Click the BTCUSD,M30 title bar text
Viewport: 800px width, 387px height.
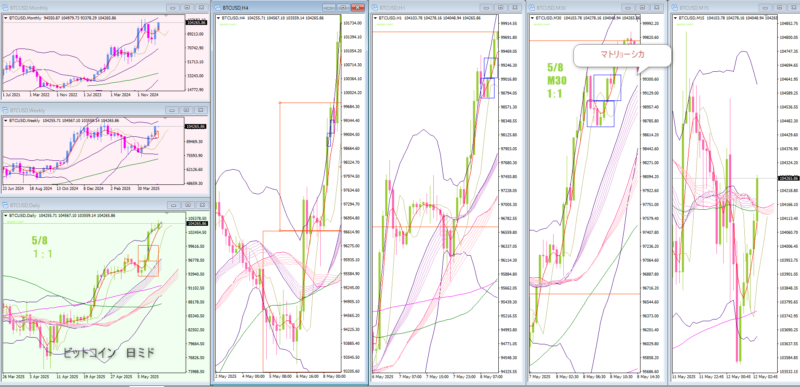[551, 7]
